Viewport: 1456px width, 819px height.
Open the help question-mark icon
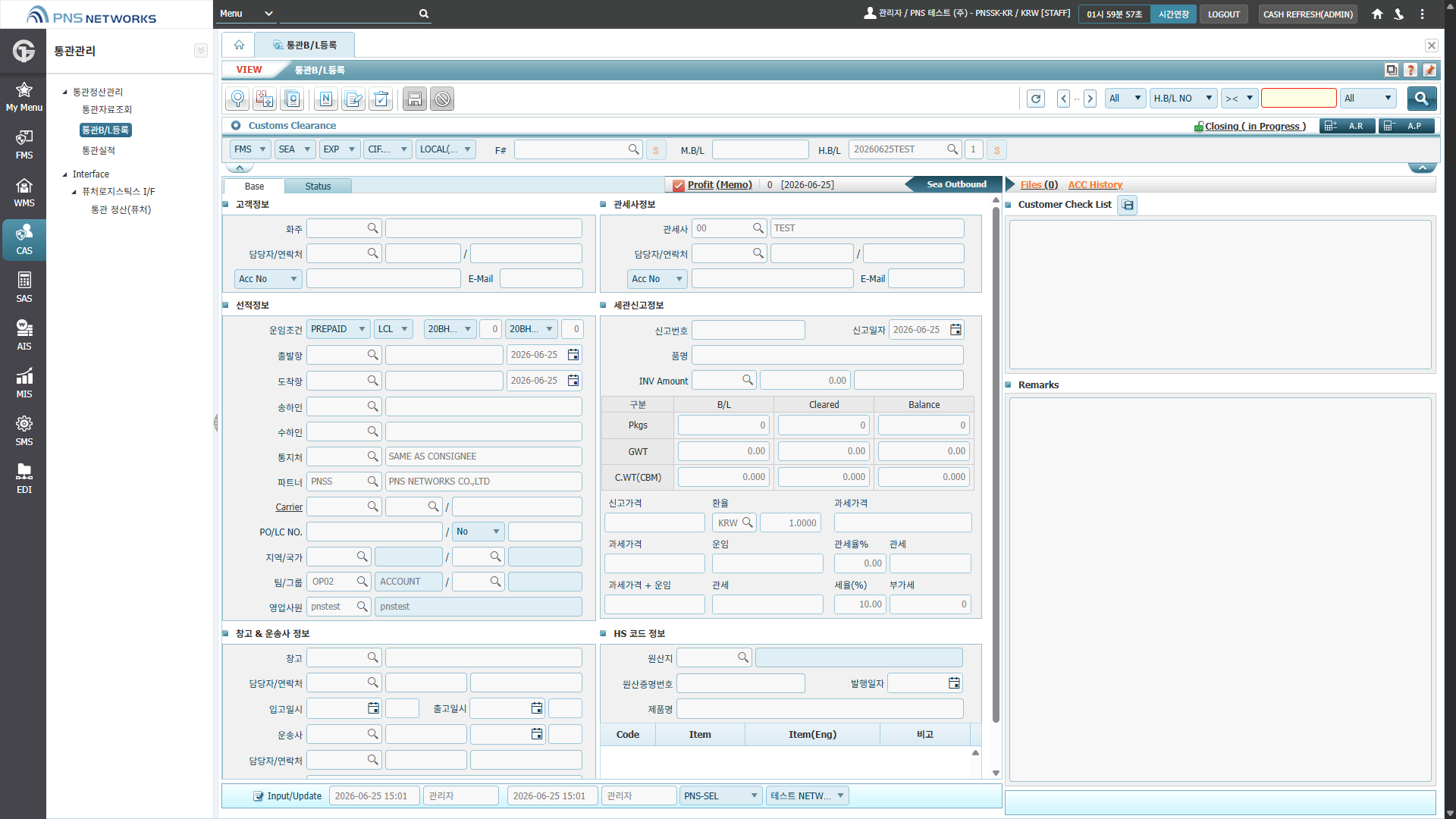[x=1410, y=70]
